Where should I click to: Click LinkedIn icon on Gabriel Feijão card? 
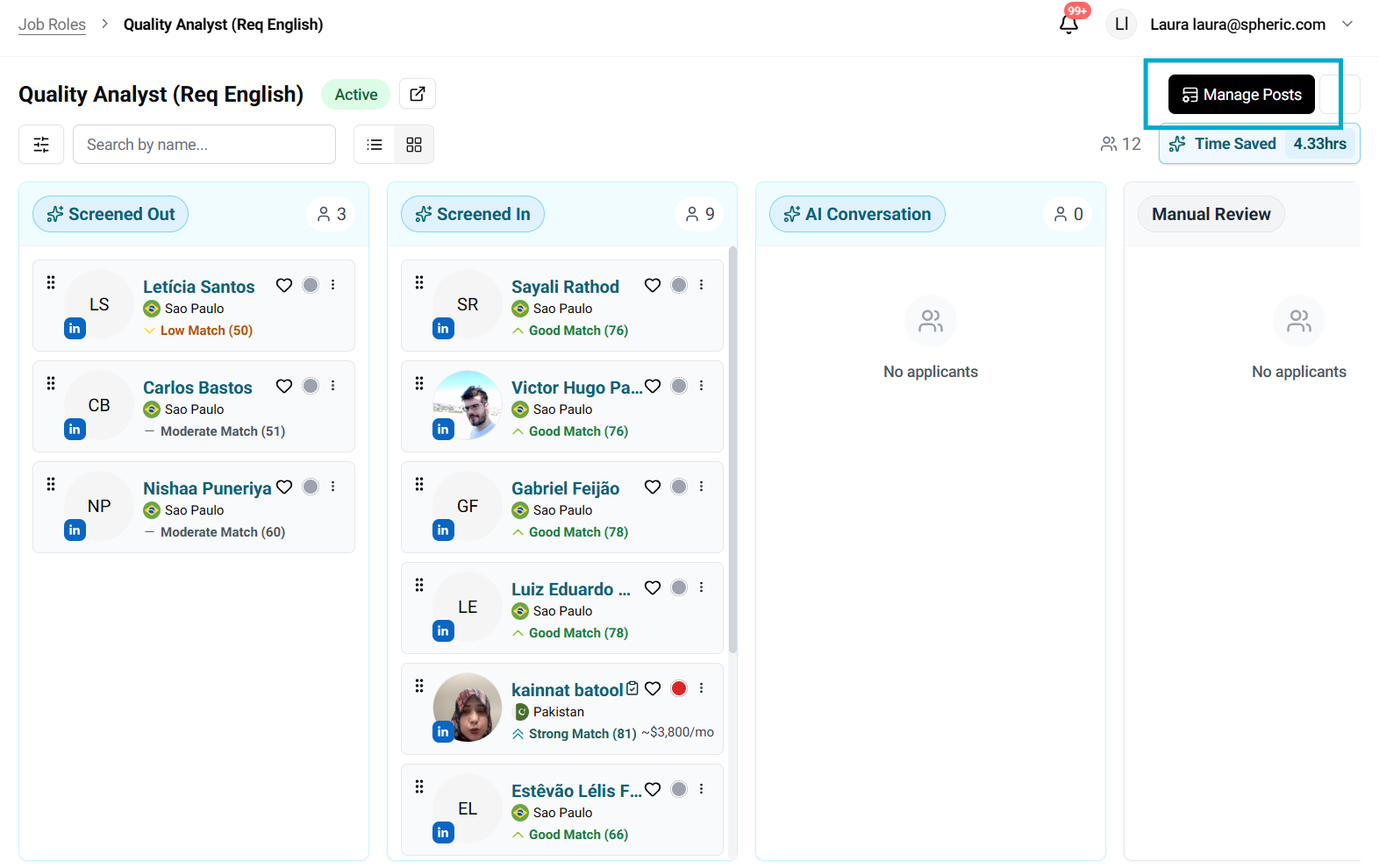tap(444, 530)
